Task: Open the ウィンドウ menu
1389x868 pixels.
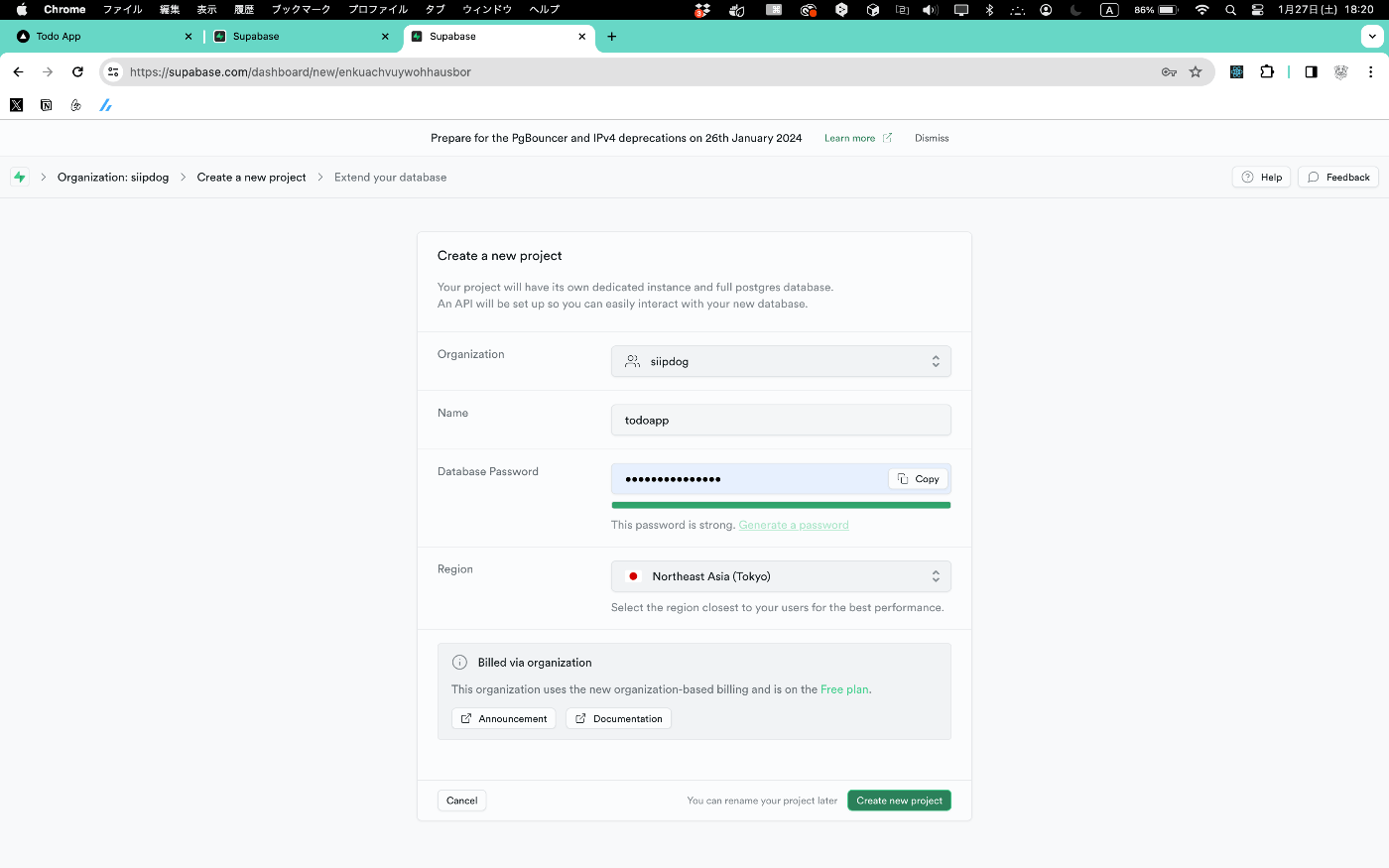Action: click(x=487, y=9)
